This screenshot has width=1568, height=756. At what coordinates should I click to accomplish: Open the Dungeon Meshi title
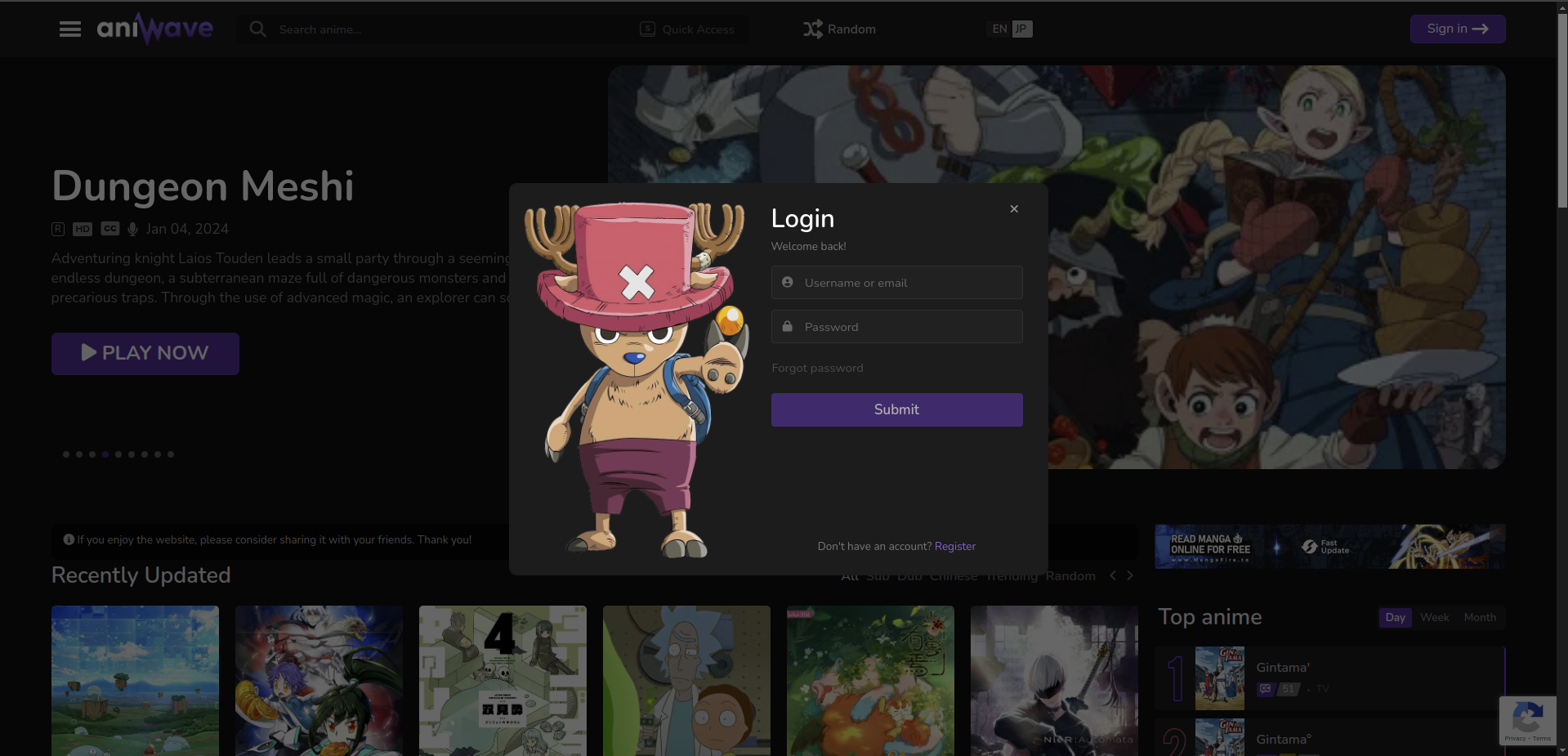coord(203,186)
